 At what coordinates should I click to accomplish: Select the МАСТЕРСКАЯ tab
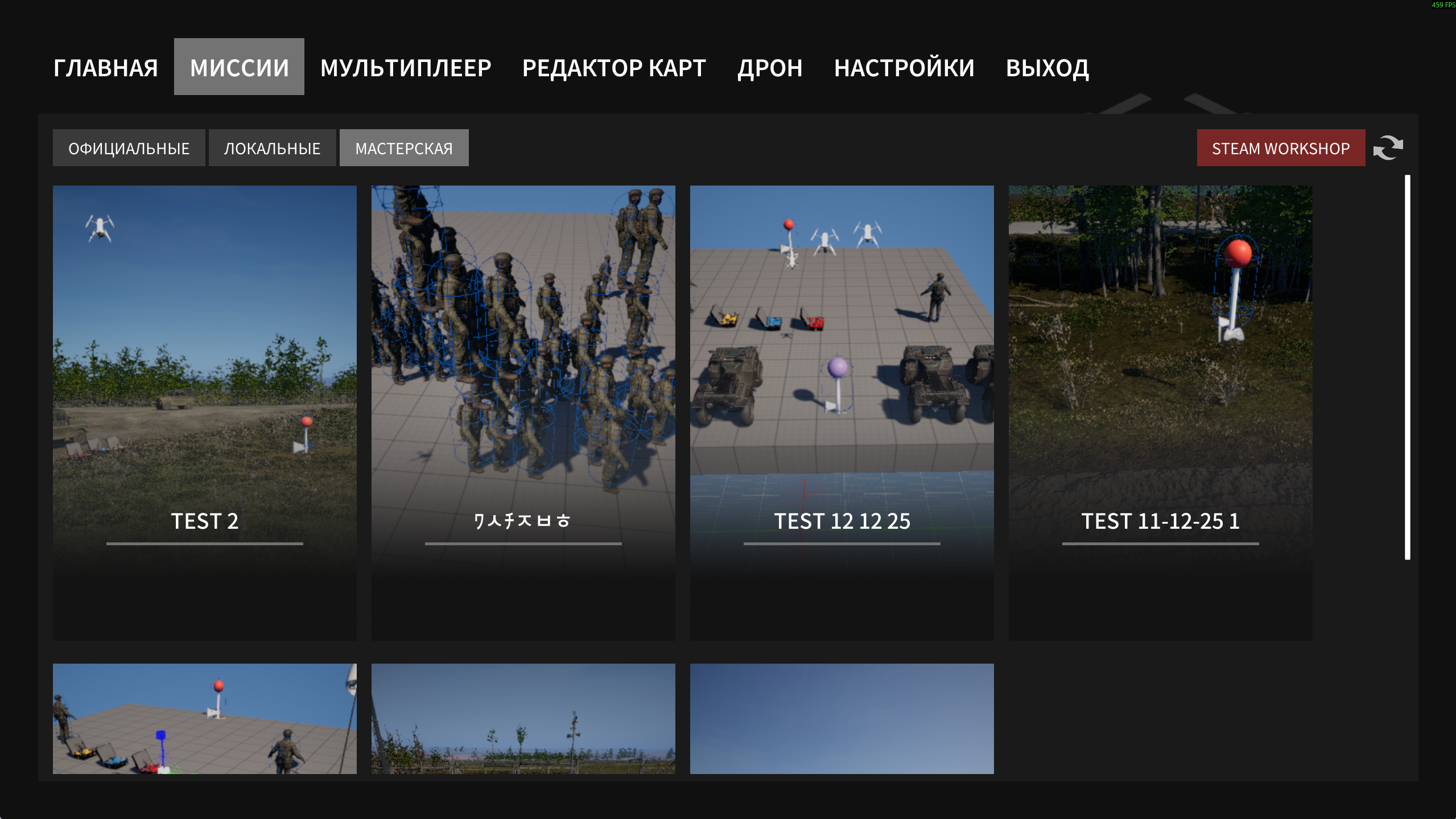coord(403,148)
